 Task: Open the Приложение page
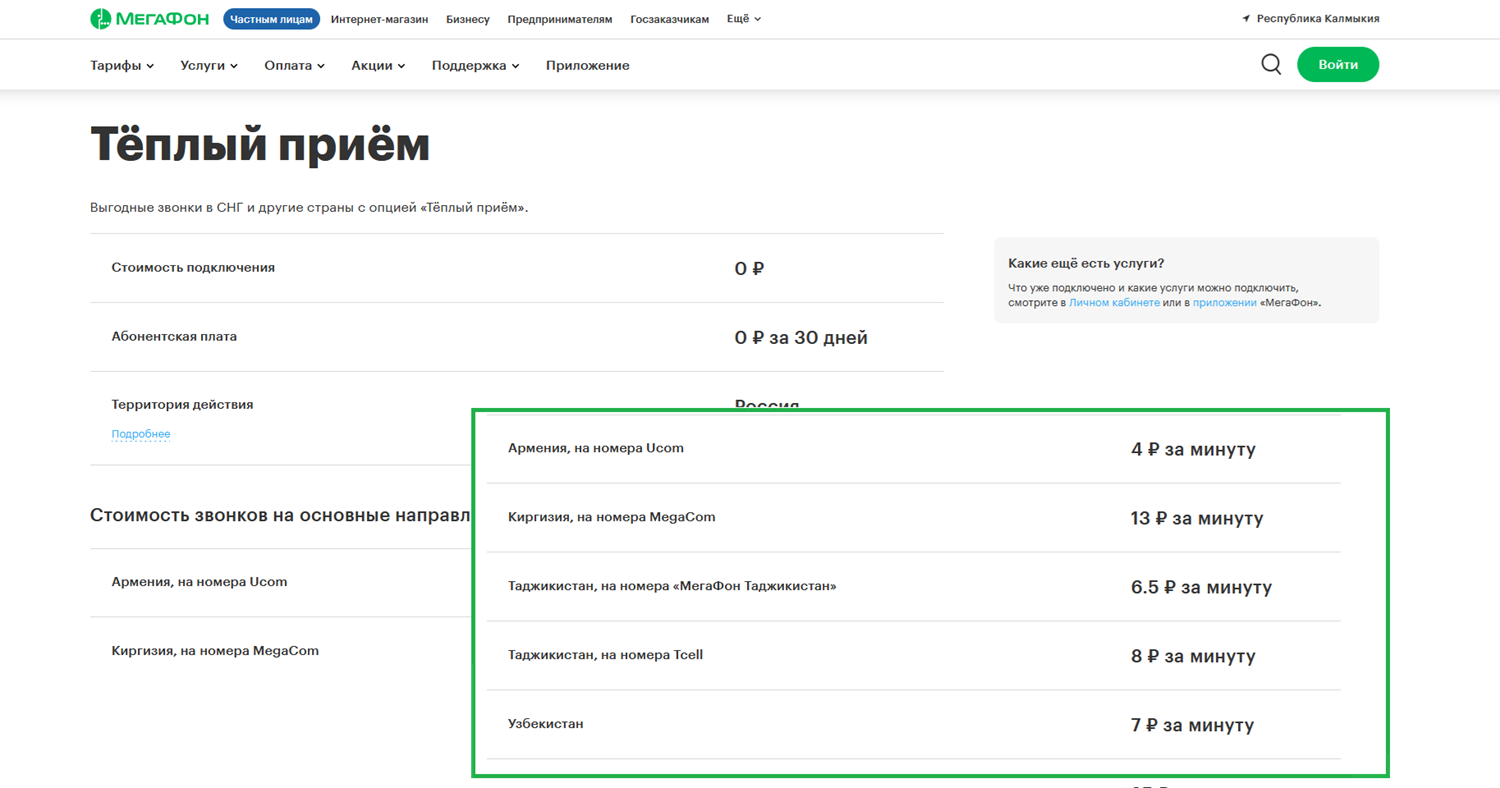coord(588,65)
